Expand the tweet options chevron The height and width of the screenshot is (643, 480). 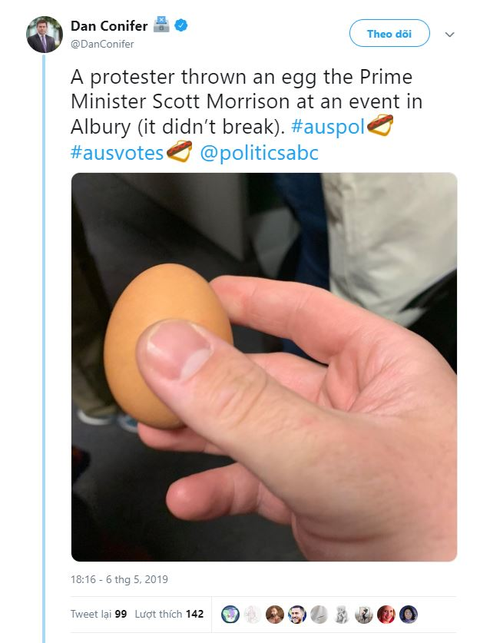[450, 34]
